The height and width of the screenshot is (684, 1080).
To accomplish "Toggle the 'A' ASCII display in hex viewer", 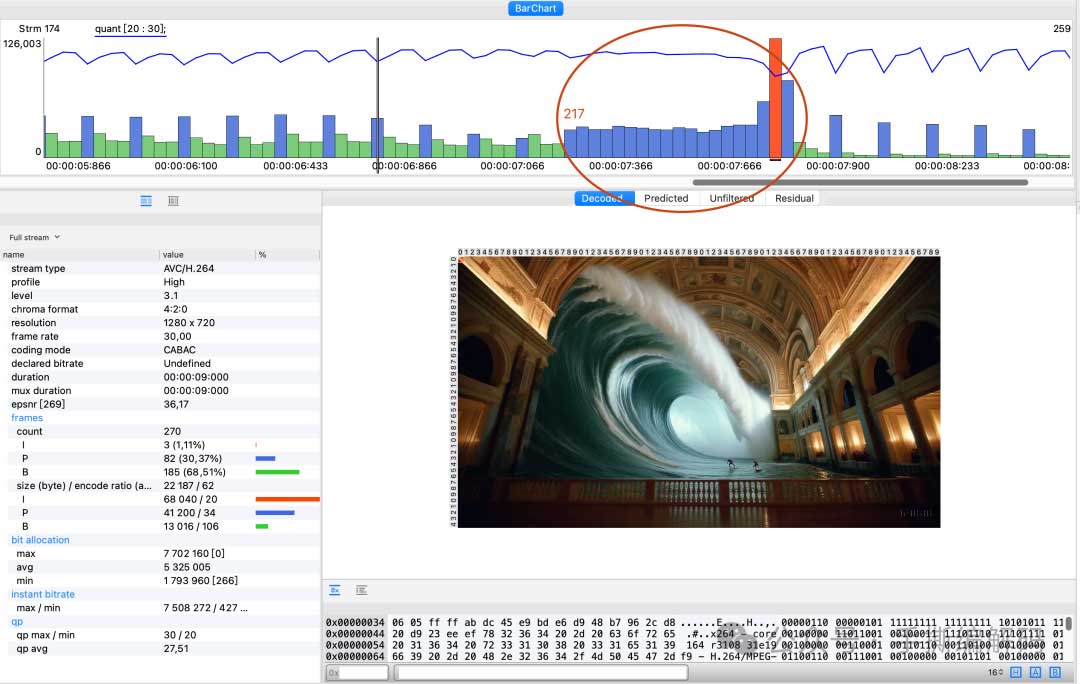I will pos(1035,673).
